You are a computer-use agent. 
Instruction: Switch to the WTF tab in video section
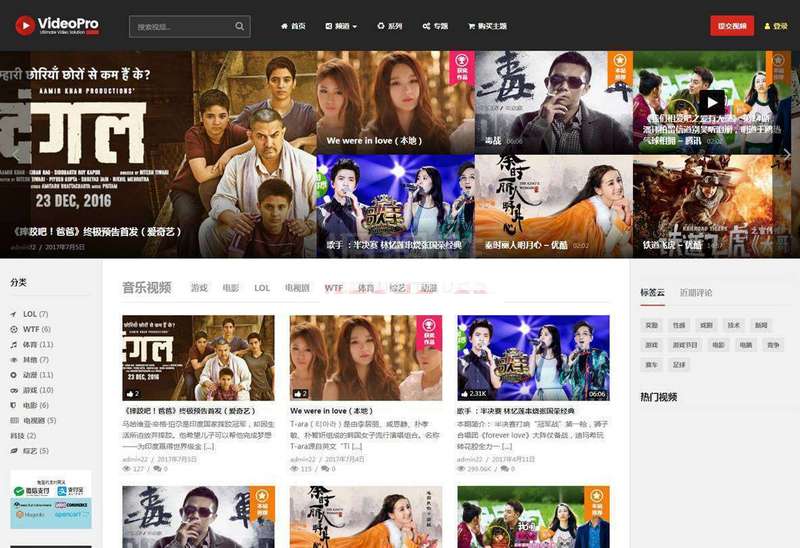tap(334, 288)
